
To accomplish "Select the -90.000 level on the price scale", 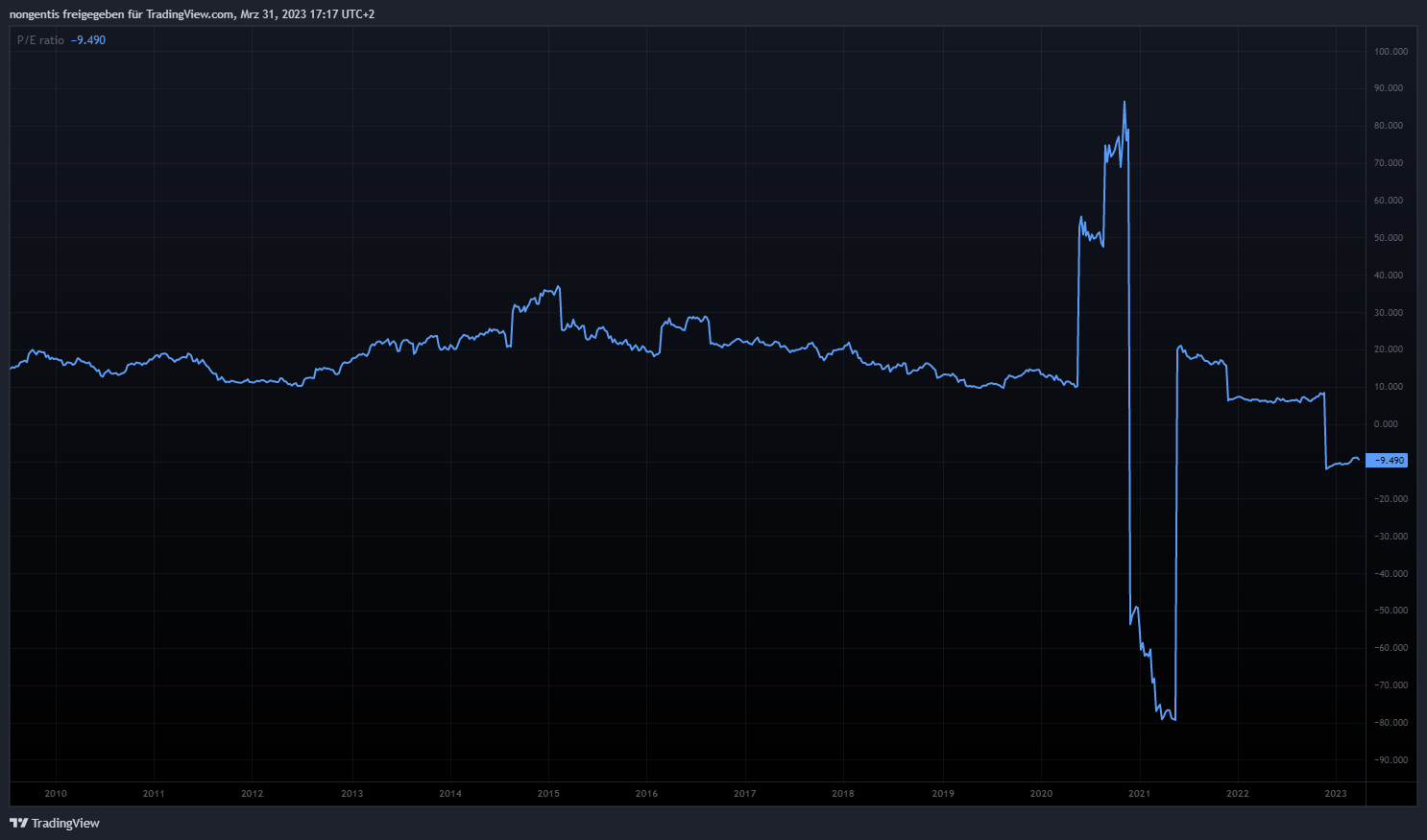I will tap(1391, 760).
